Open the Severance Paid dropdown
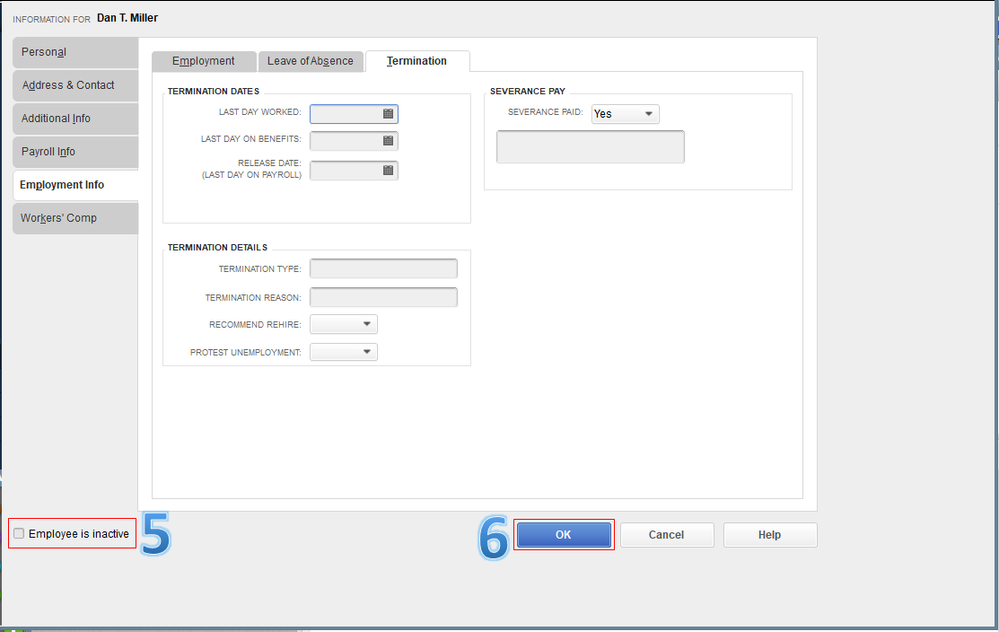This screenshot has height=632, width=999. pyautogui.click(x=625, y=114)
